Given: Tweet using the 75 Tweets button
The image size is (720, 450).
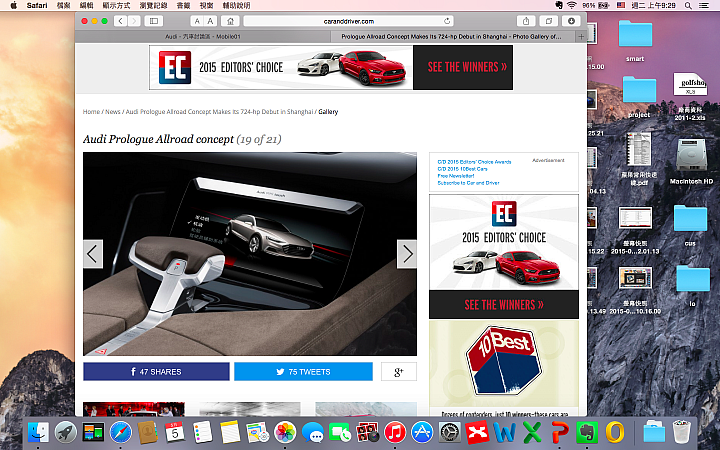Looking at the screenshot, I should point(304,371).
